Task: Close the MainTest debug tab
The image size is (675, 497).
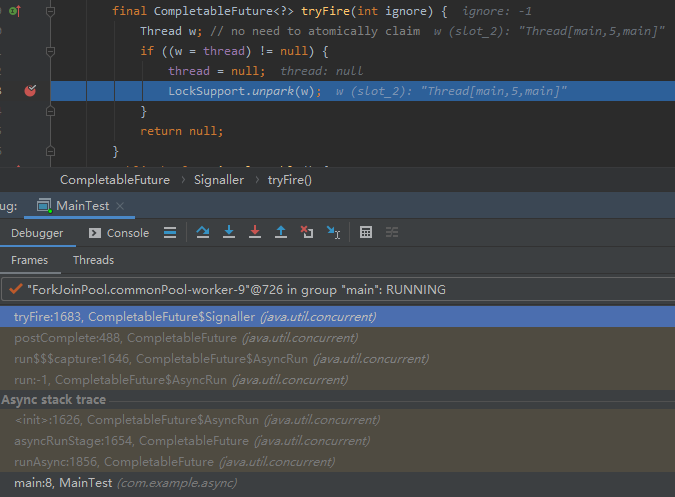Action: click(120, 206)
